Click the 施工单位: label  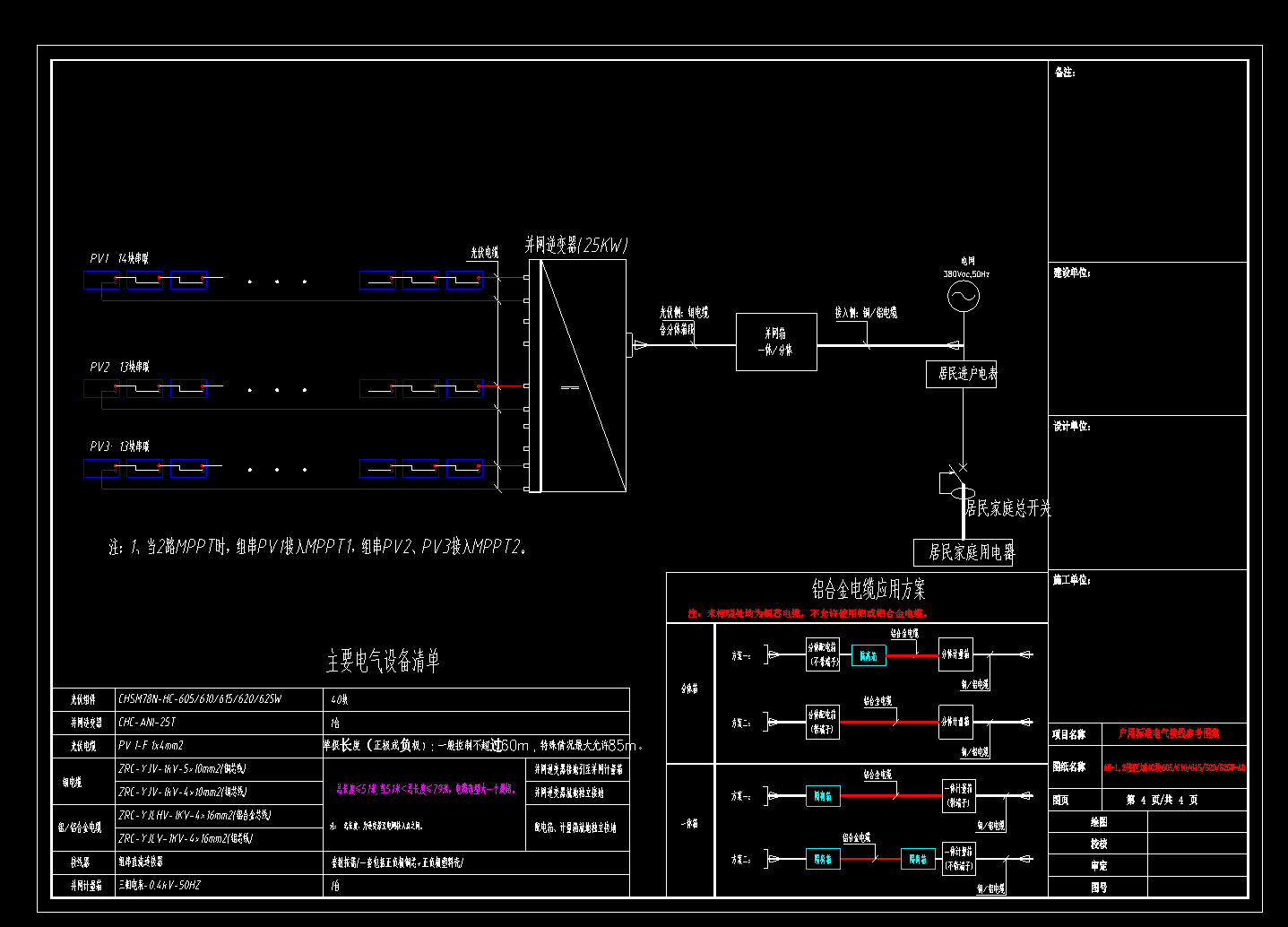click(x=1072, y=581)
